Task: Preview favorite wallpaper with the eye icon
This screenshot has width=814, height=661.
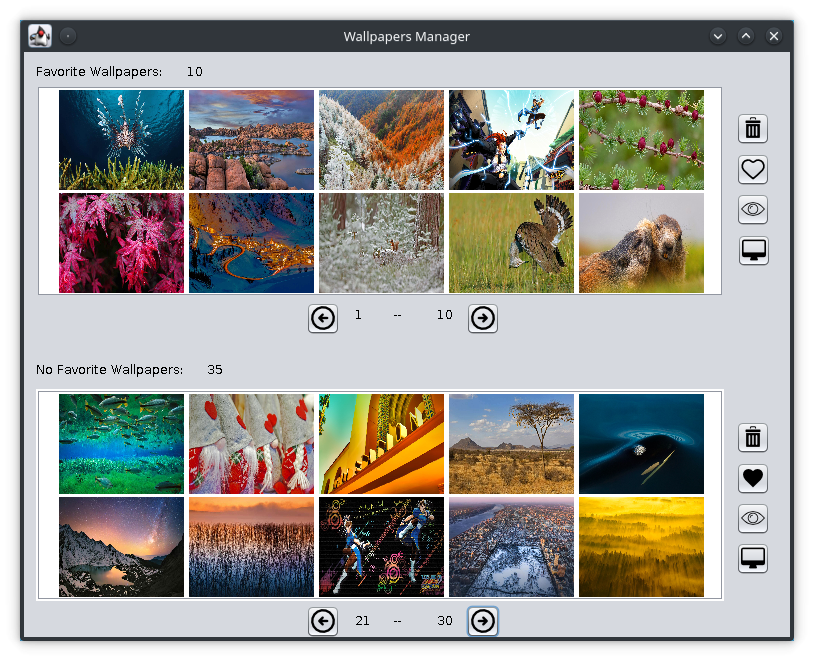Action: click(753, 209)
